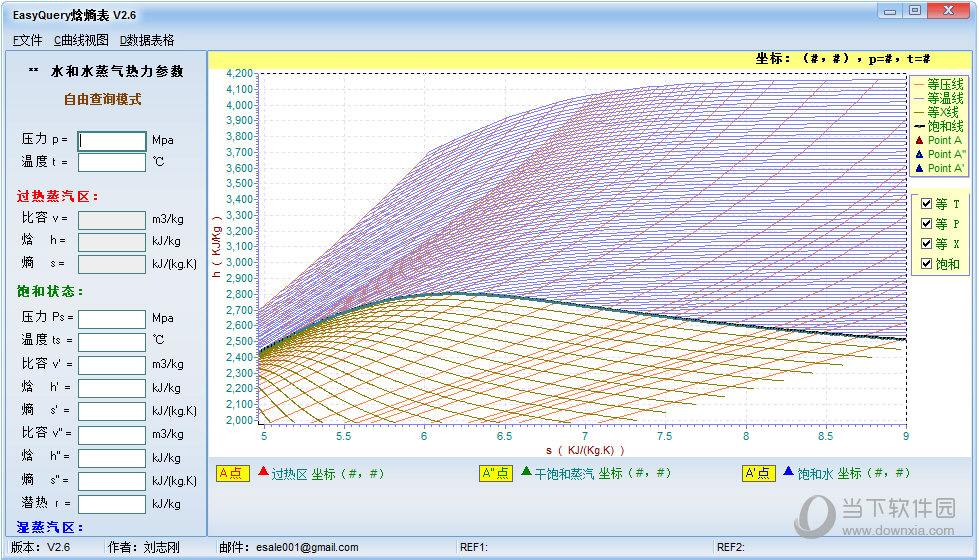Click the yellow A'点 label button
The width and height of the screenshot is (979, 560).
[758, 473]
